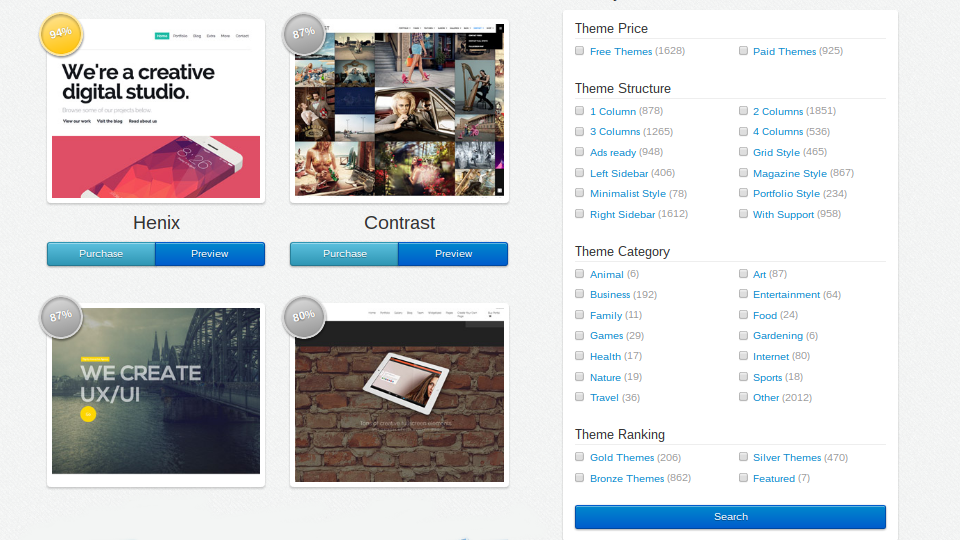Click the 87% badge on UX/UI theme

click(x=61, y=317)
